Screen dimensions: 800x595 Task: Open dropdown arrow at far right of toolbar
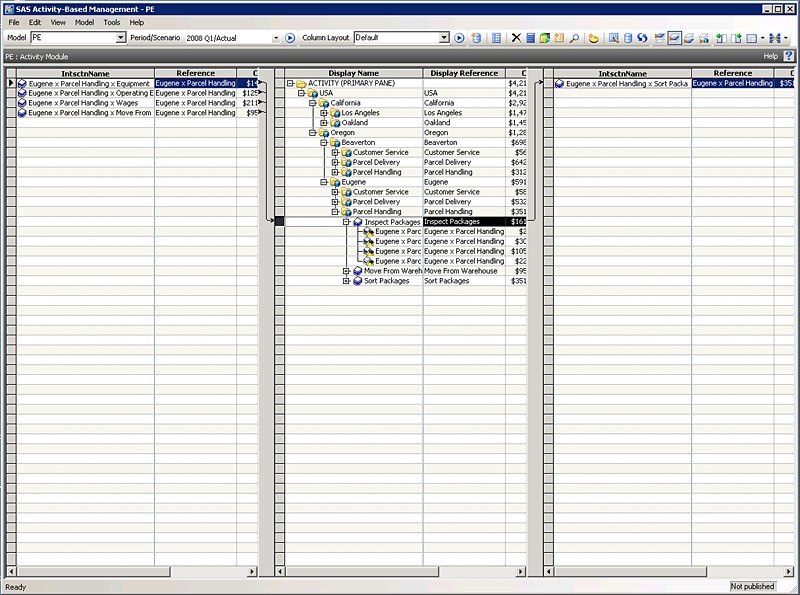coord(786,38)
